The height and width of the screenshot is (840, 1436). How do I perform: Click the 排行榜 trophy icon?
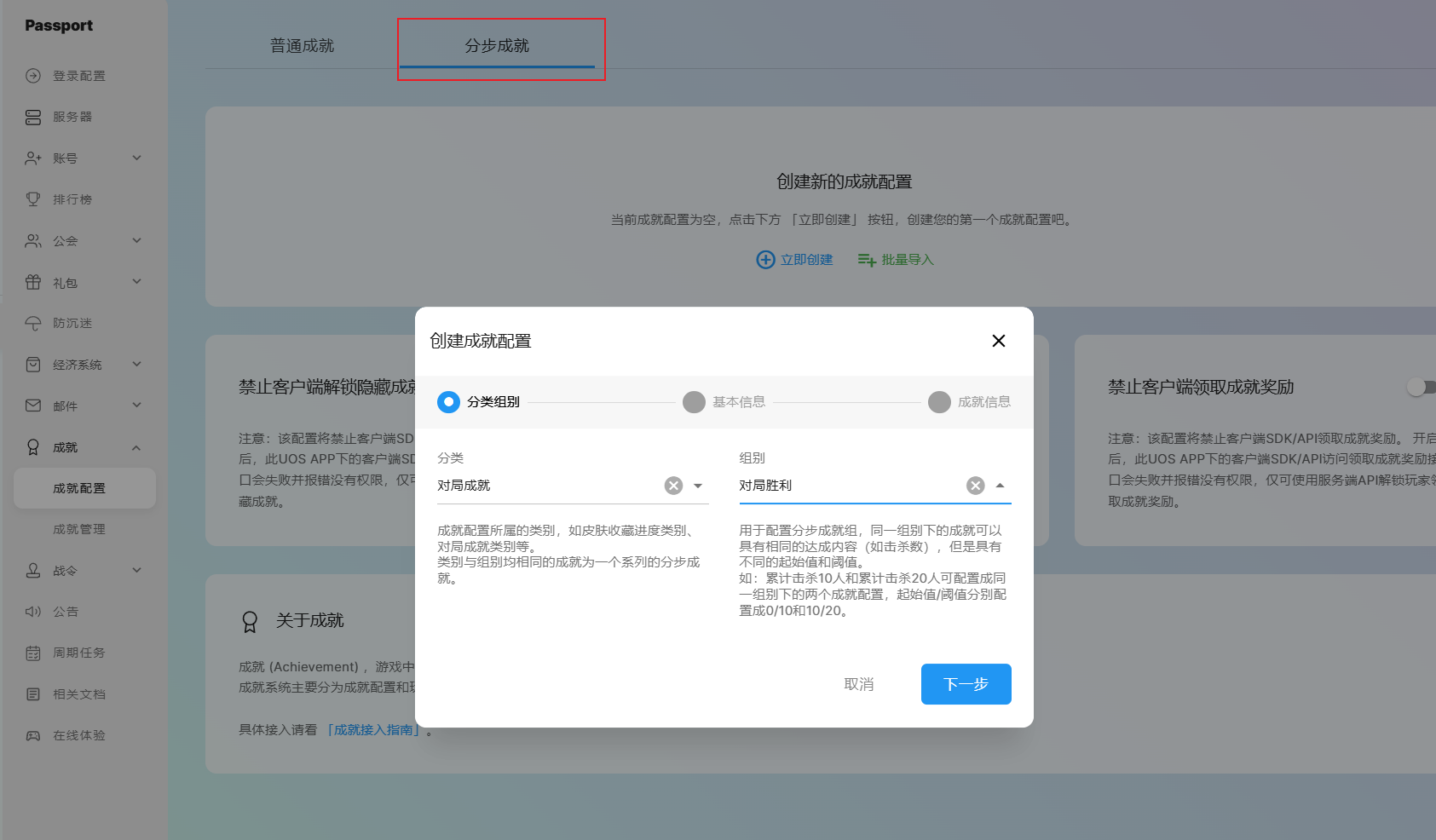pyautogui.click(x=33, y=199)
